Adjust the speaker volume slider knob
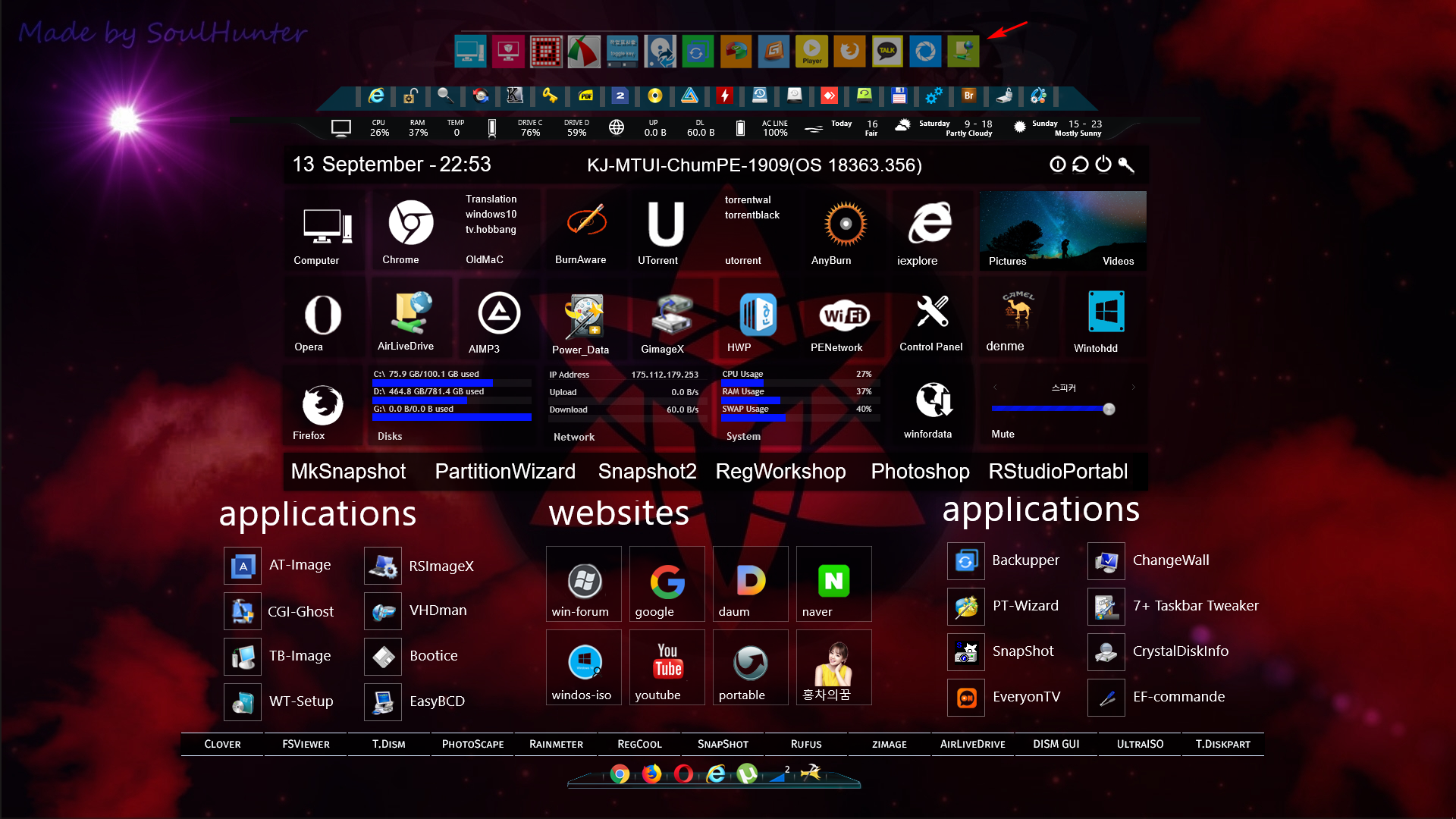Viewport: 1456px width, 819px height. 1109,409
